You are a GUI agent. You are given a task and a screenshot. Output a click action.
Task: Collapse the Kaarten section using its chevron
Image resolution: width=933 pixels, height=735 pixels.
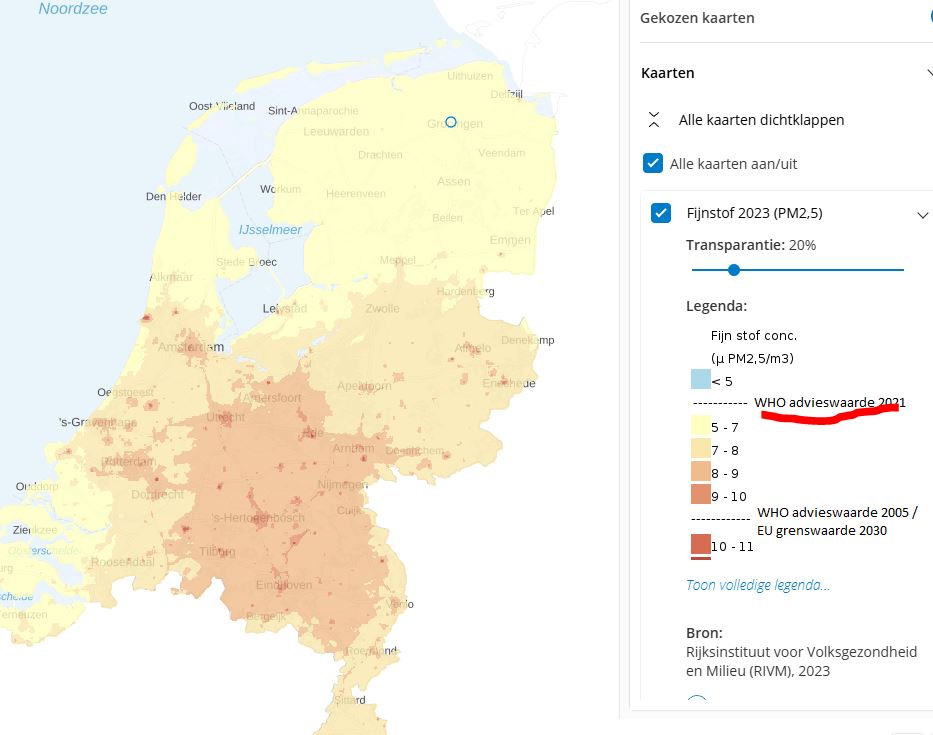(927, 73)
